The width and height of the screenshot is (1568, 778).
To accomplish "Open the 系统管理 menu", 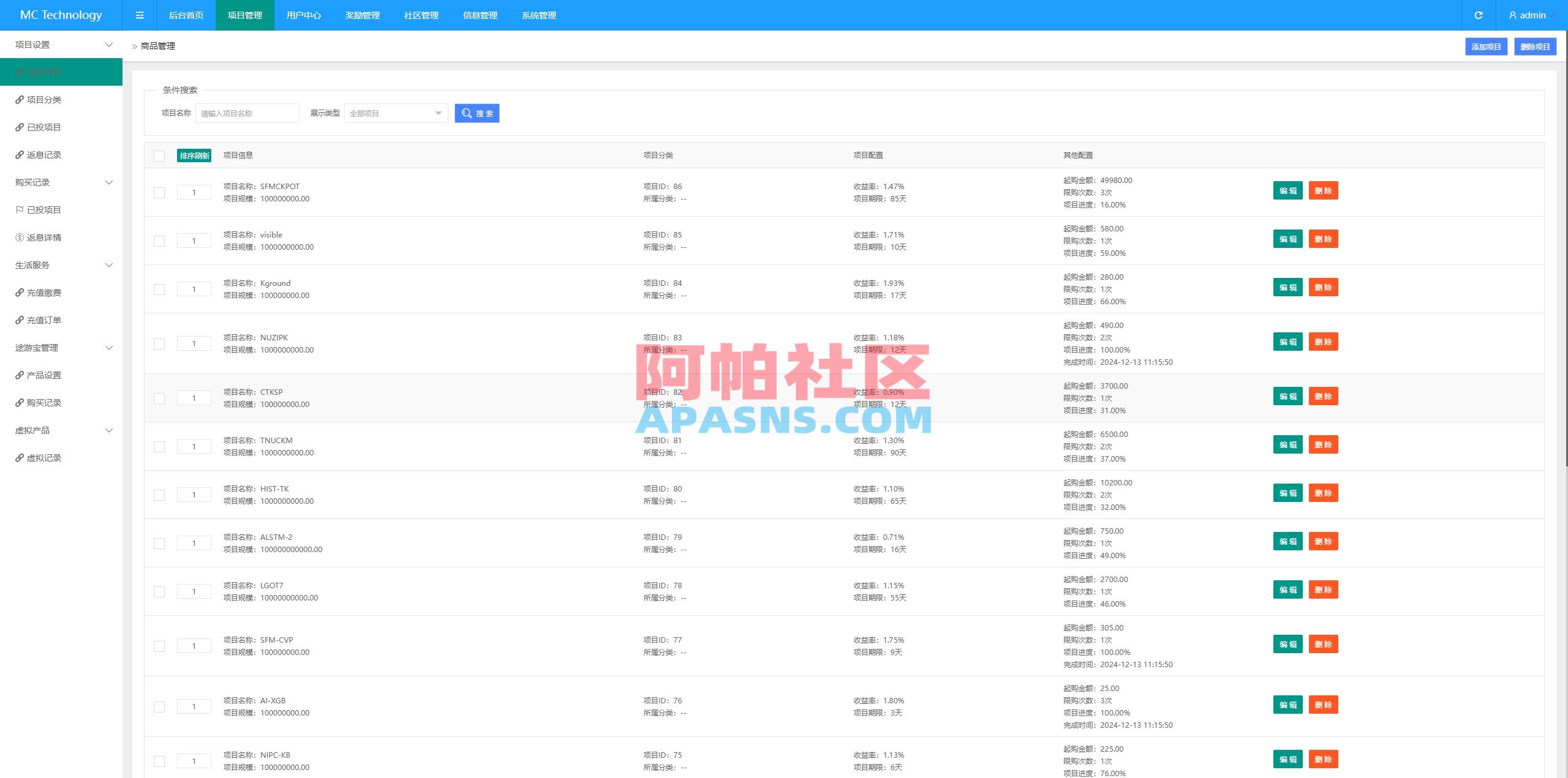I will point(538,15).
